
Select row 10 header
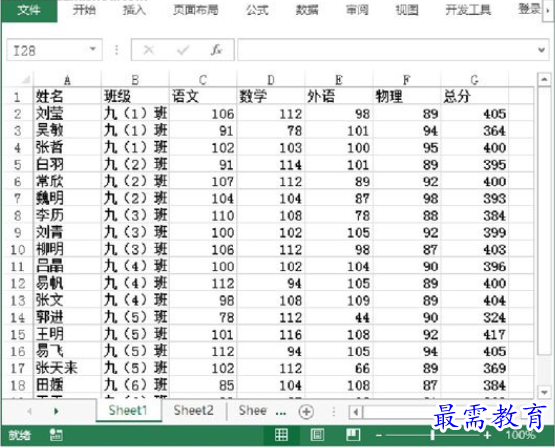17,249
